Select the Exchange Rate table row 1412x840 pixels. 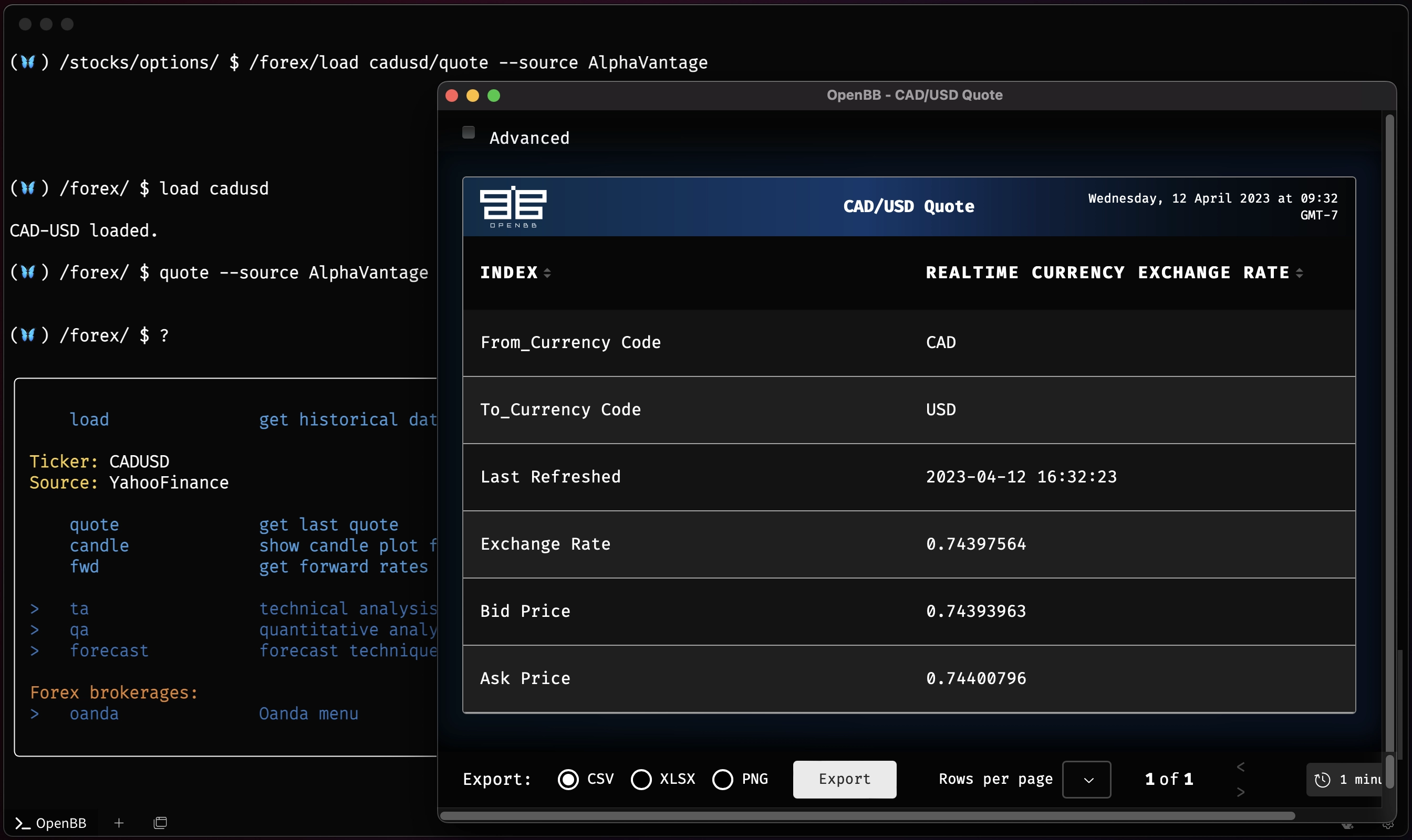[x=906, y=544]
